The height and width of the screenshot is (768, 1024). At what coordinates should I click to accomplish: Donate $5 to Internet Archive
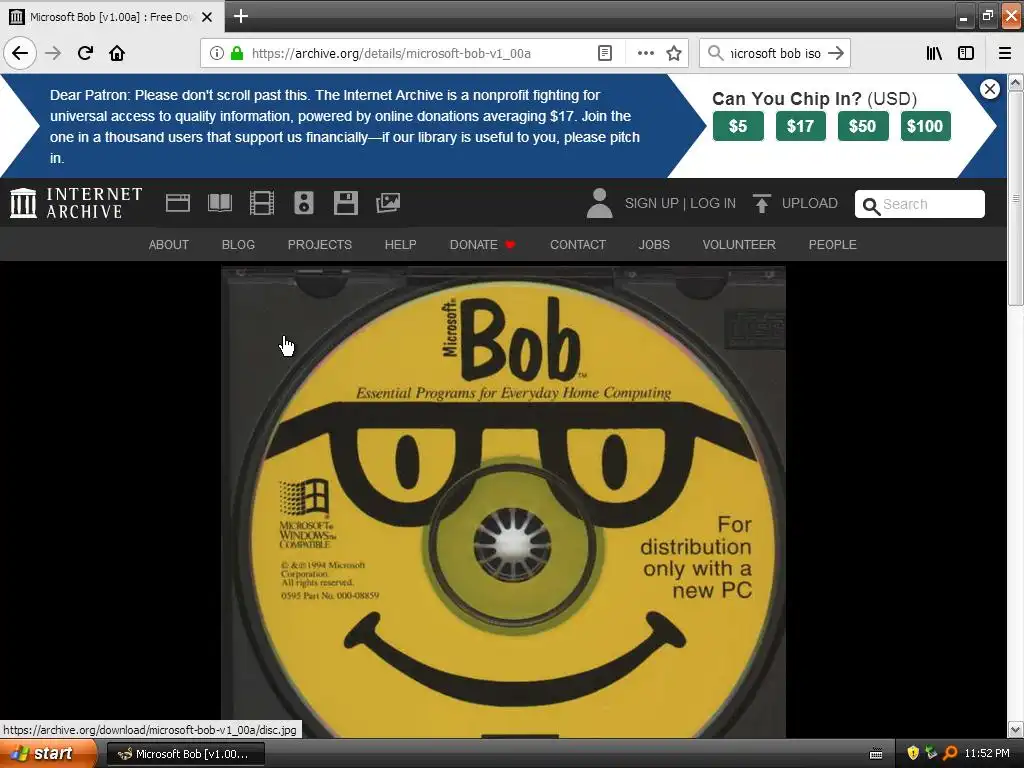[x=738, y=125]
